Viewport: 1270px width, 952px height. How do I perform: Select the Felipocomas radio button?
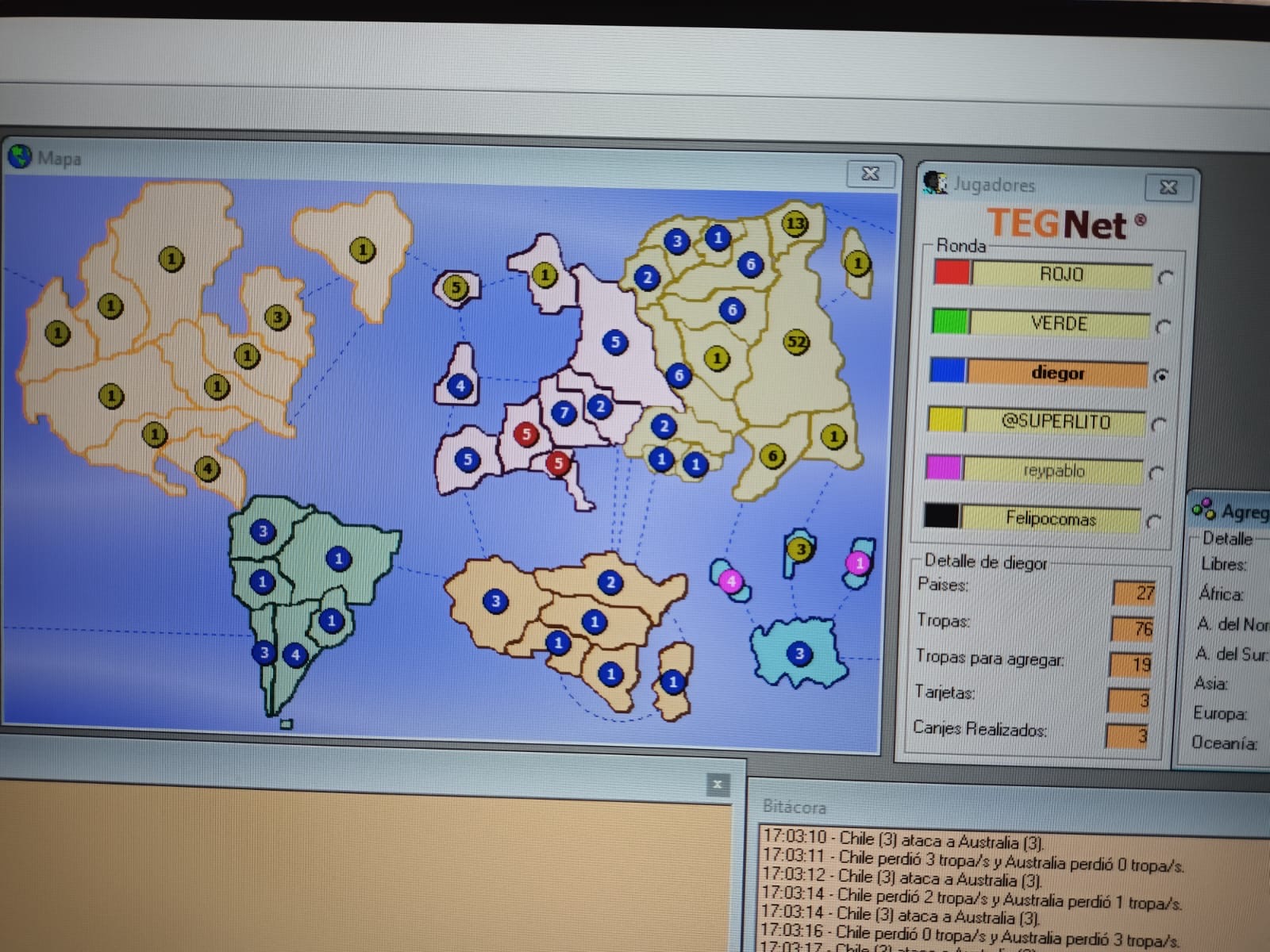coord(1154,521)
